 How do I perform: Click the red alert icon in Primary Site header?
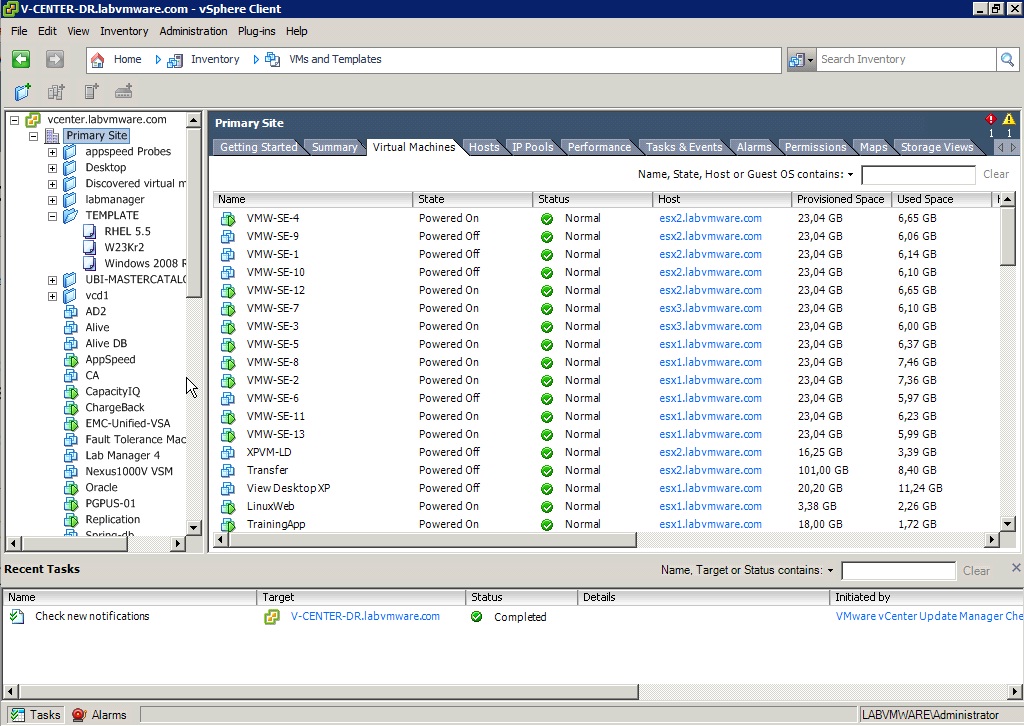pos(991,119)
